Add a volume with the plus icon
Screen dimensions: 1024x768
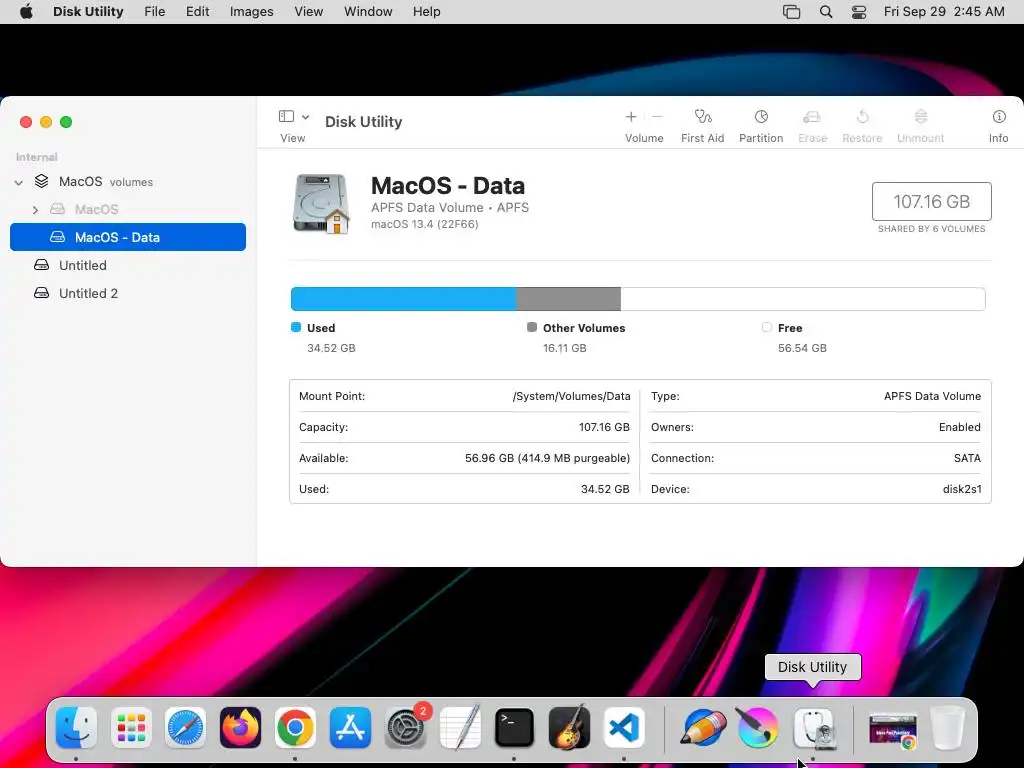tap(631, 117)
